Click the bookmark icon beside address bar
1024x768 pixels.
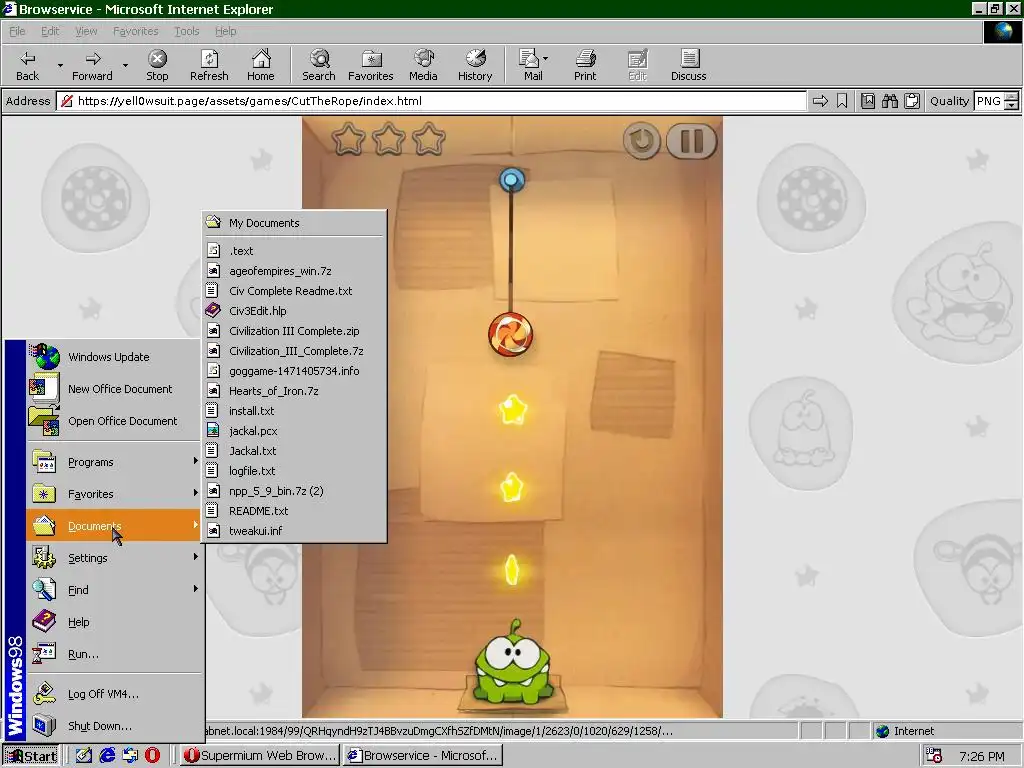[x=842, y=101]
